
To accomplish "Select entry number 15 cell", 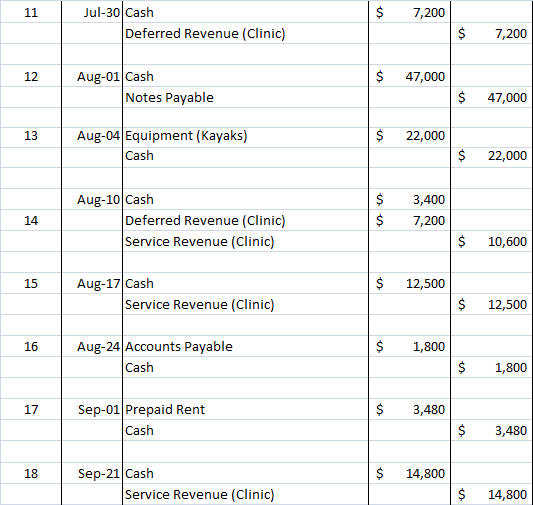I will click(x=31, y=283).
